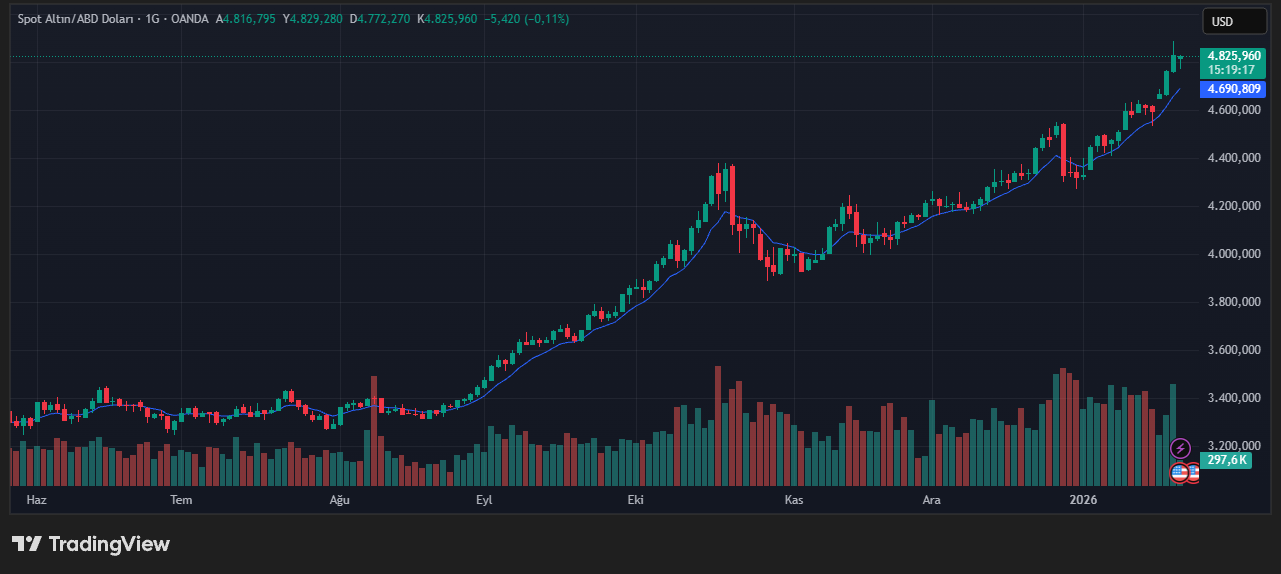Click the blue 4.690,809 moving average label
The image size is (1281, 574).
1234,89
